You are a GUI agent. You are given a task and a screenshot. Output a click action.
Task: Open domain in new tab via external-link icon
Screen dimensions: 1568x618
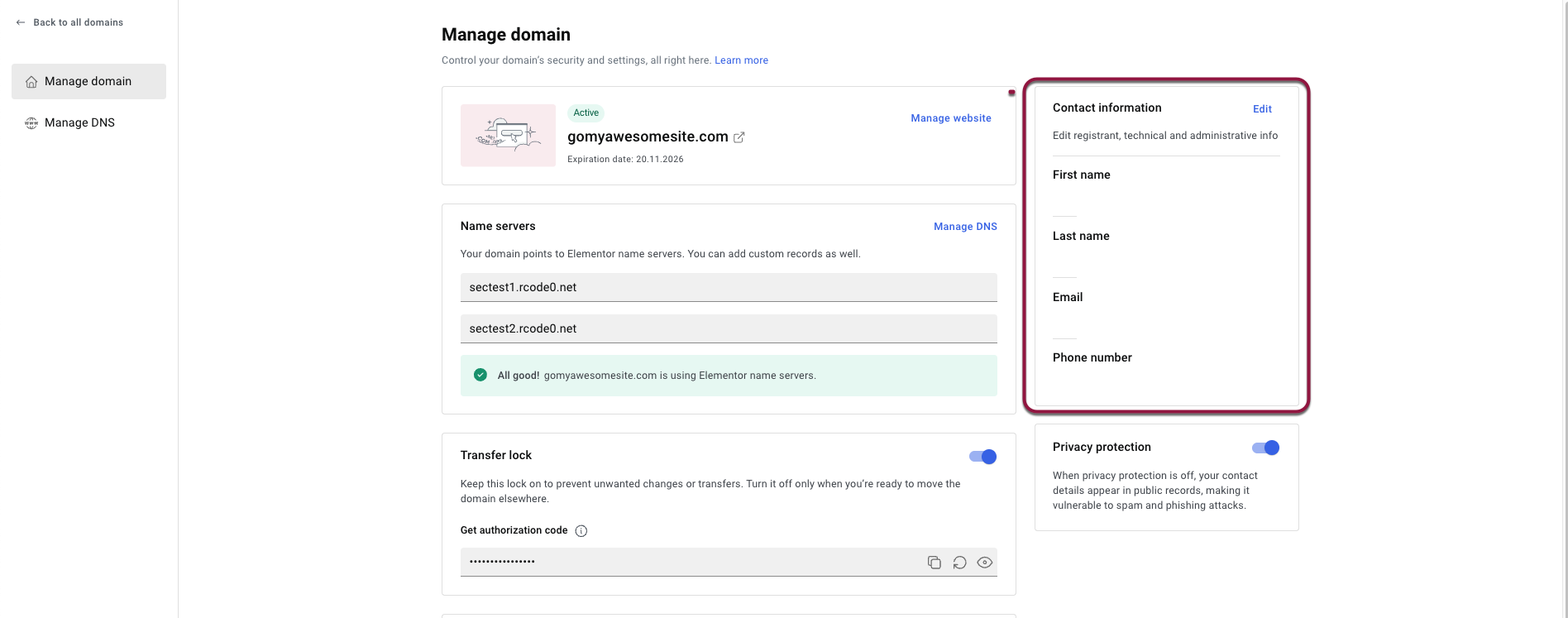(739, 137)
